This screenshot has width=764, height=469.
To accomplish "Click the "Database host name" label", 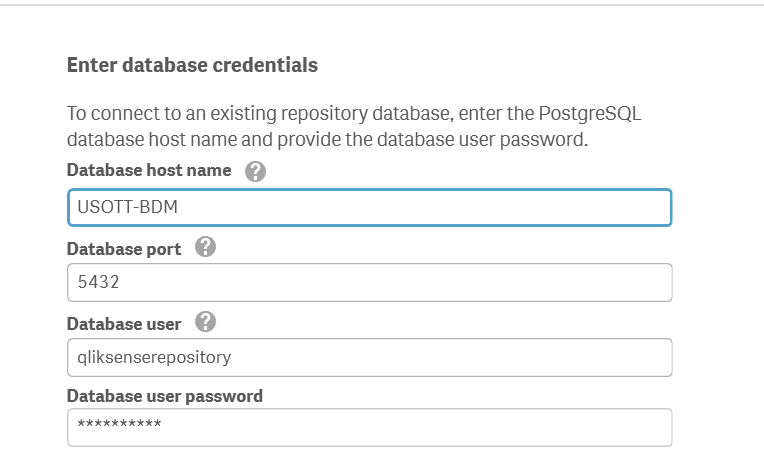I will tap(149, 170).
